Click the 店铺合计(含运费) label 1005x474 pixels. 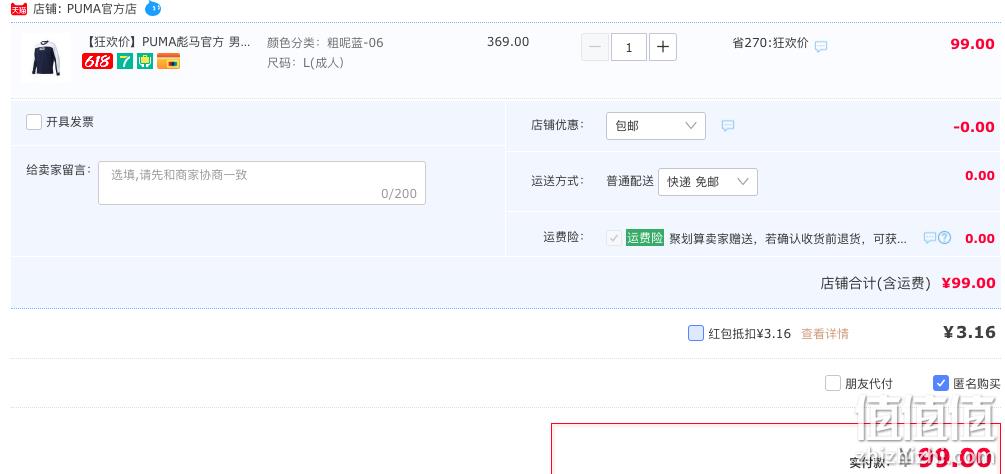click(x=876, y=283)
